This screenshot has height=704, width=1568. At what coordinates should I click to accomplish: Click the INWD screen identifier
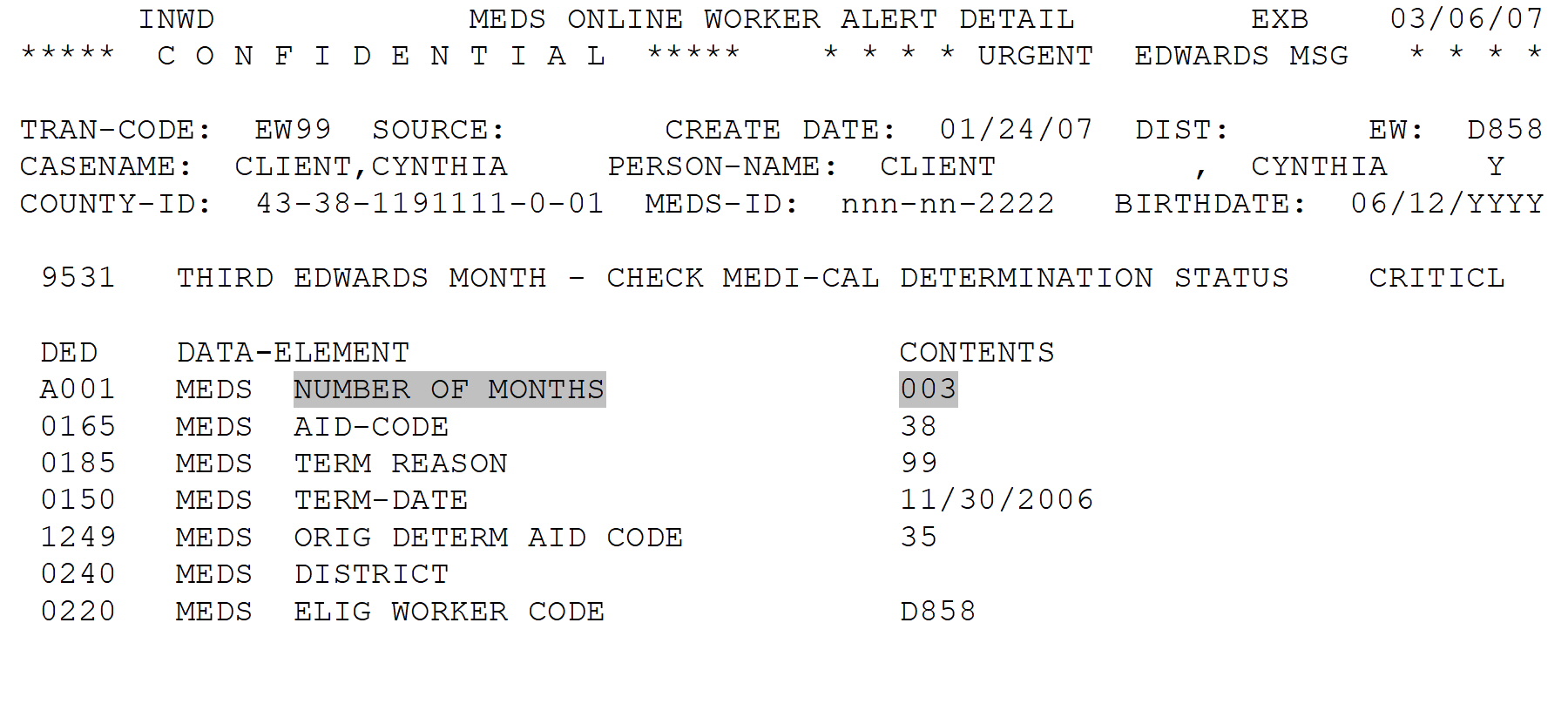coord(176,19)
